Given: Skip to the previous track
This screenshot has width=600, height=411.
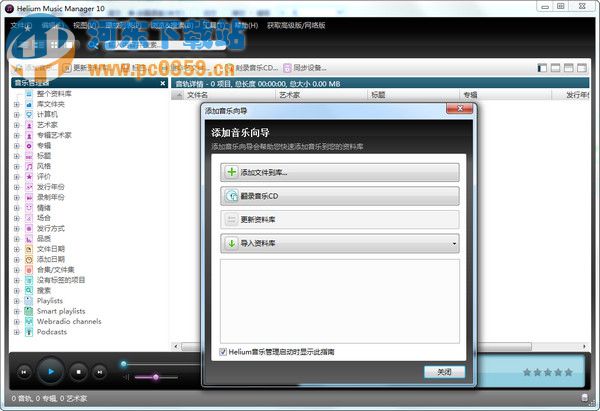Looking at the screenshot, I should click(x=24, y=372).
